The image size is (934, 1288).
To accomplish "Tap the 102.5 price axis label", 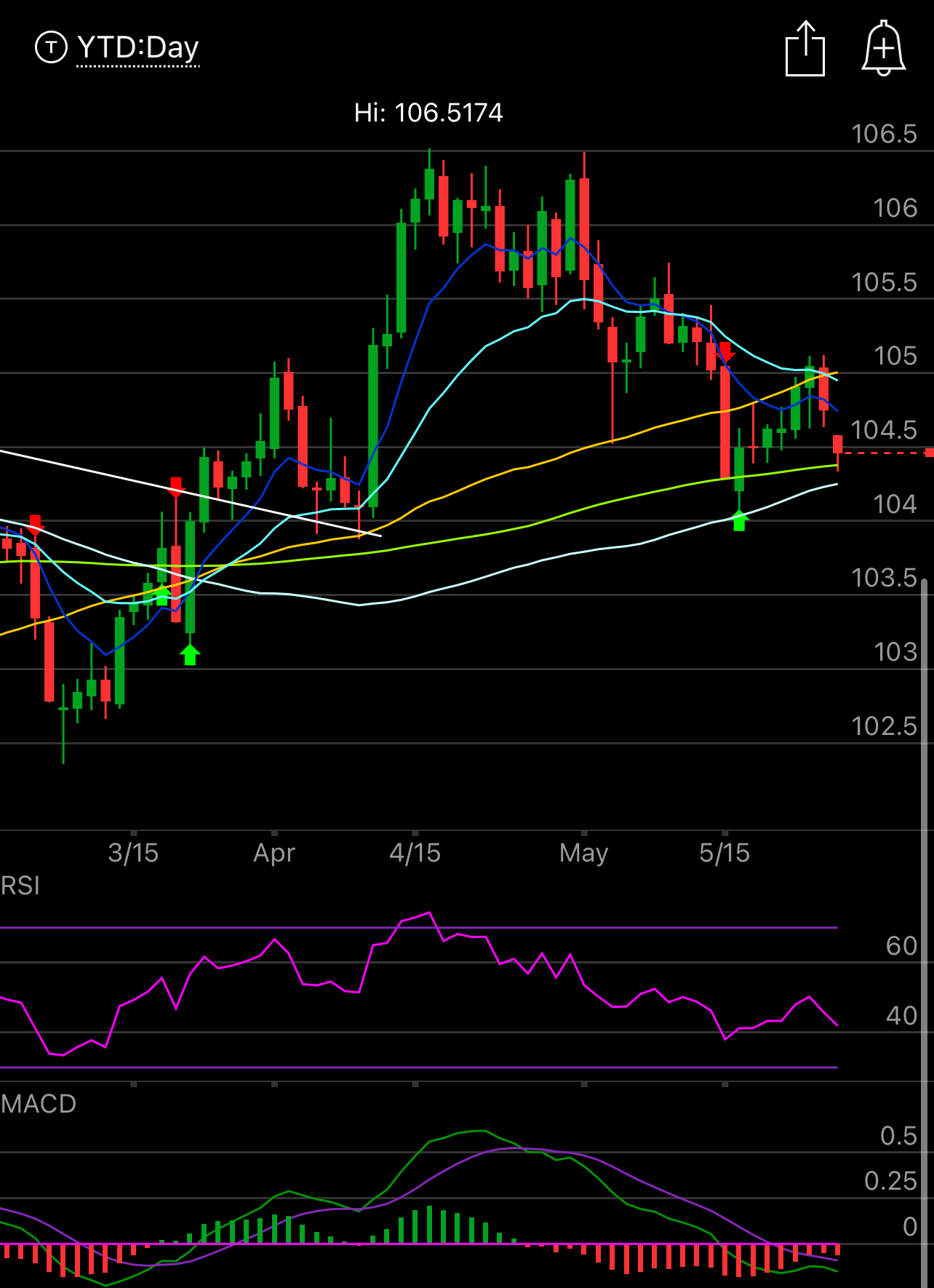I will [884, 726].
